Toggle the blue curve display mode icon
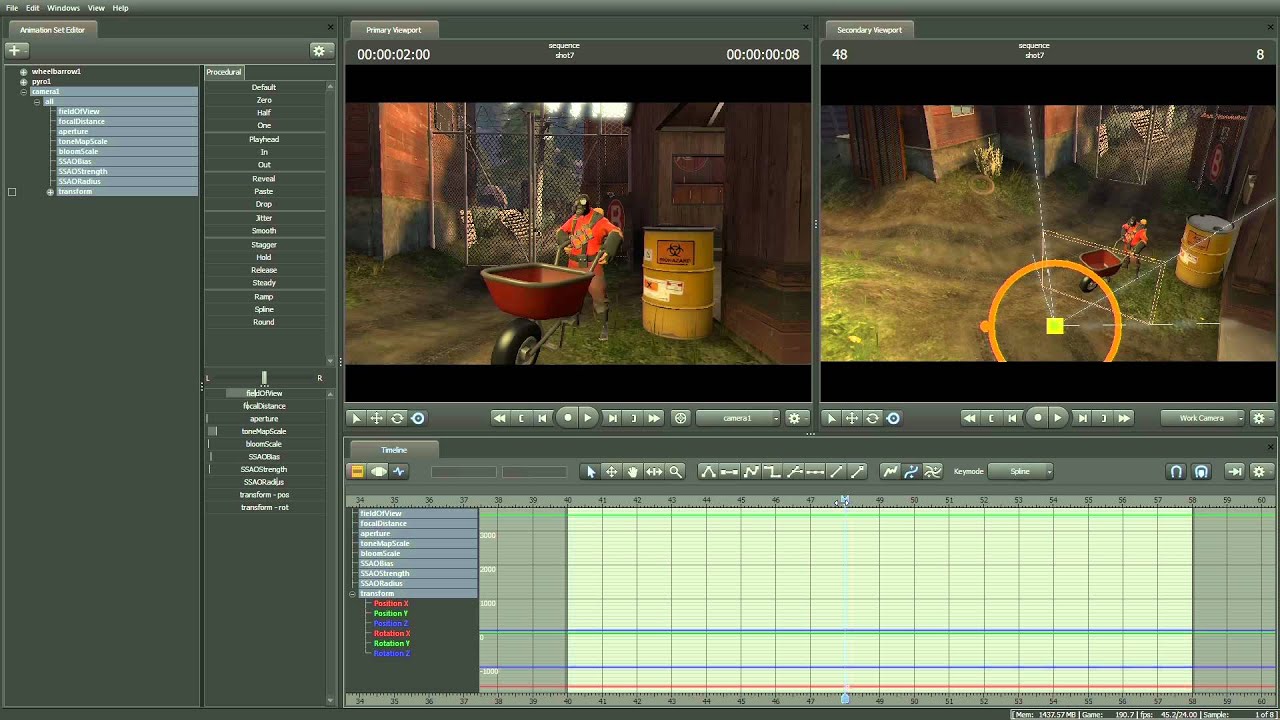 coord(911,472)
